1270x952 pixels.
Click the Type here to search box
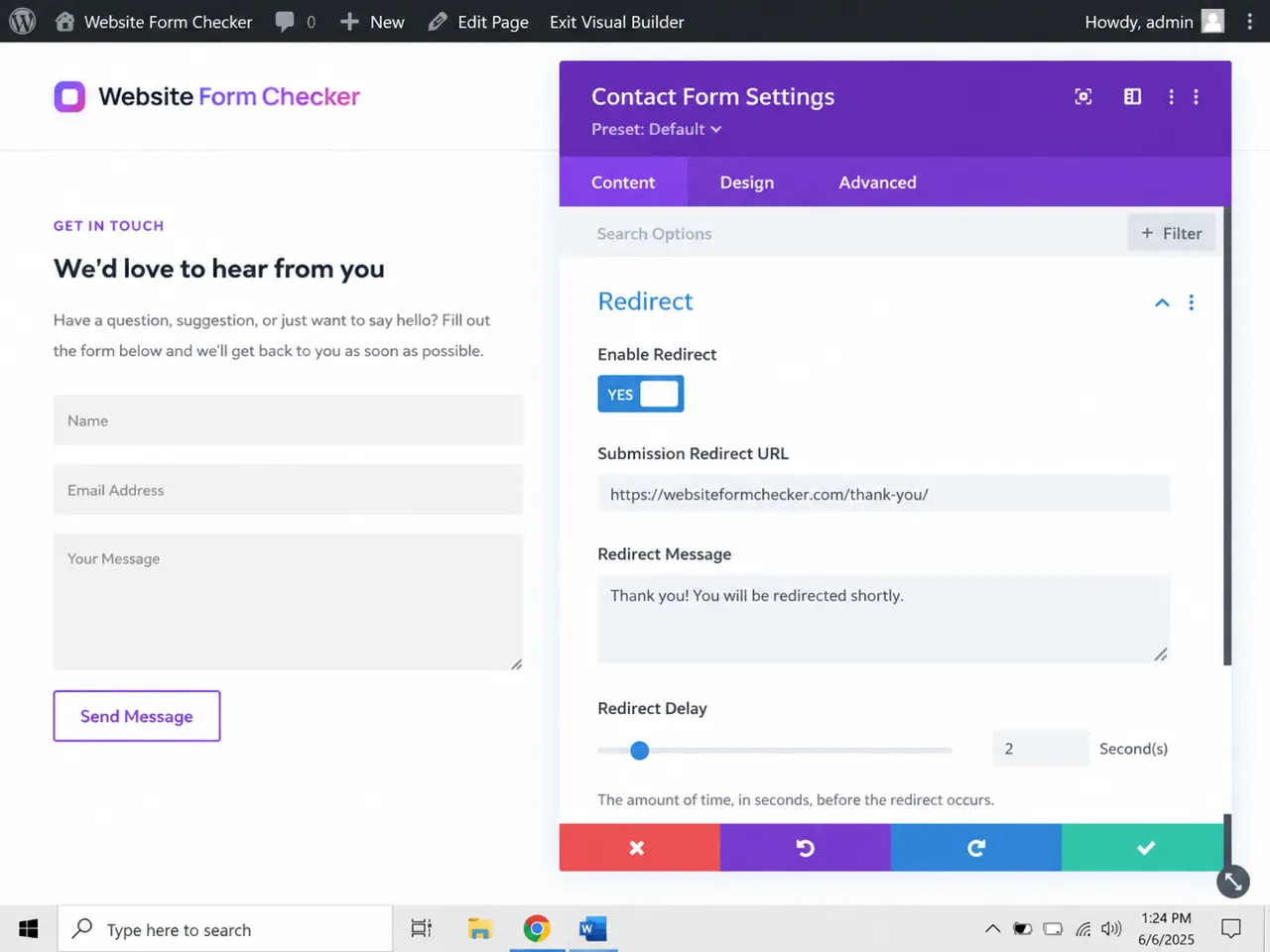[x=225, y=929]
